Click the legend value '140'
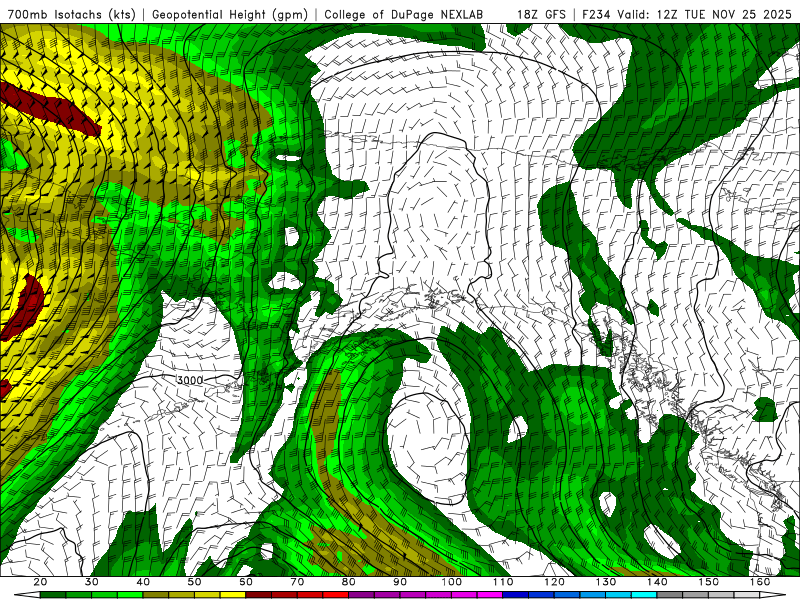This screenshot has height=600, width=800. (x=658, y=582)
